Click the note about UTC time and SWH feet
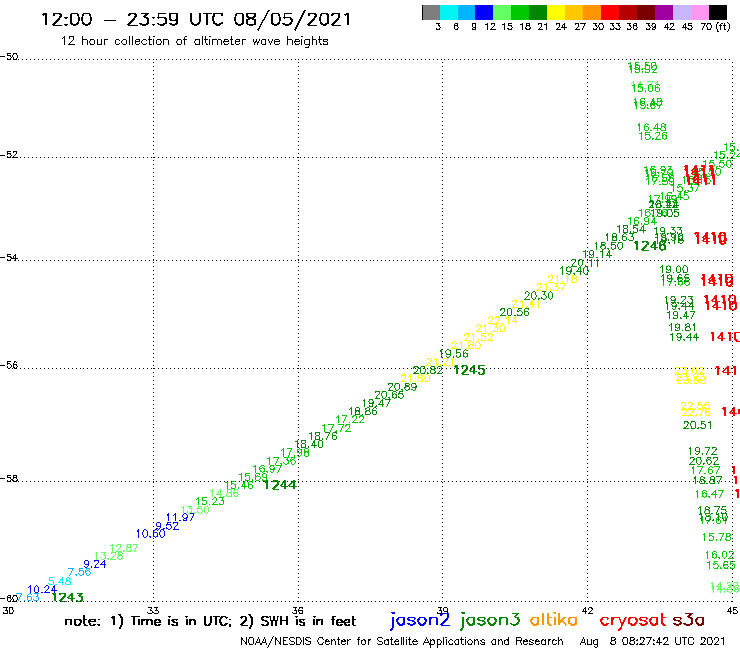The height and width of the screenshot is (650, 740). coord(210,621)
